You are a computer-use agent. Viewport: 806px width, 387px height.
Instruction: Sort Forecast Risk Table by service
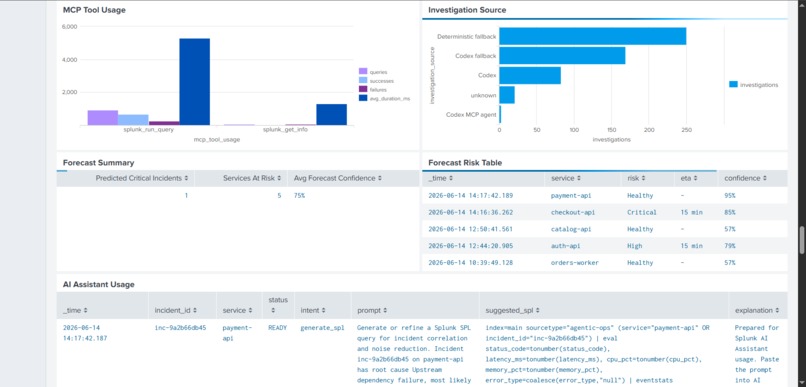566,178
